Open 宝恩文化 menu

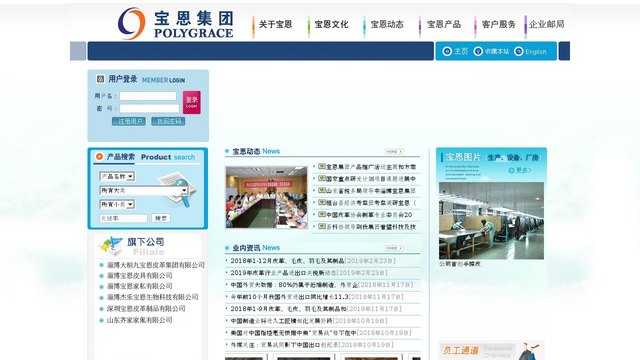click(x=331, y=24)
